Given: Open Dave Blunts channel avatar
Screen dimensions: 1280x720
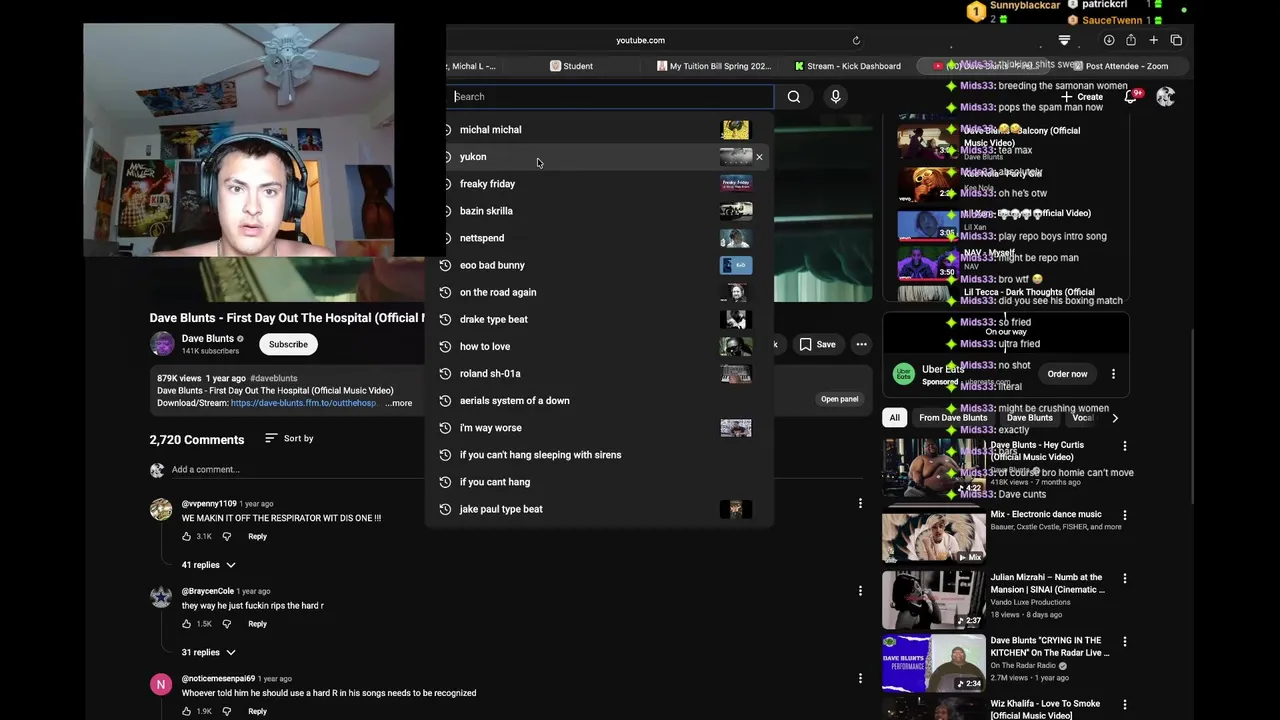Looking at the screenshot, I should 162,344.
